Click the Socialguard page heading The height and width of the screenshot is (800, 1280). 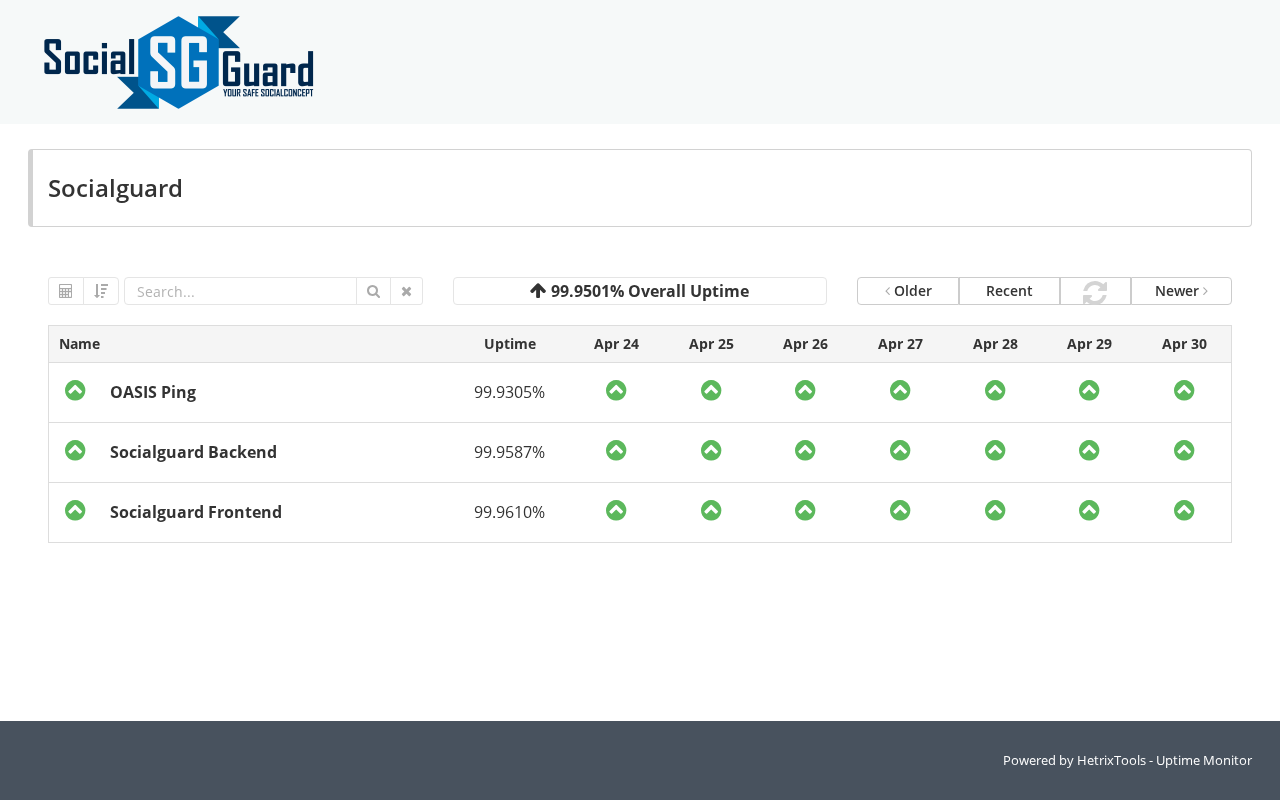pyautogui.click(x=115, y=188)
